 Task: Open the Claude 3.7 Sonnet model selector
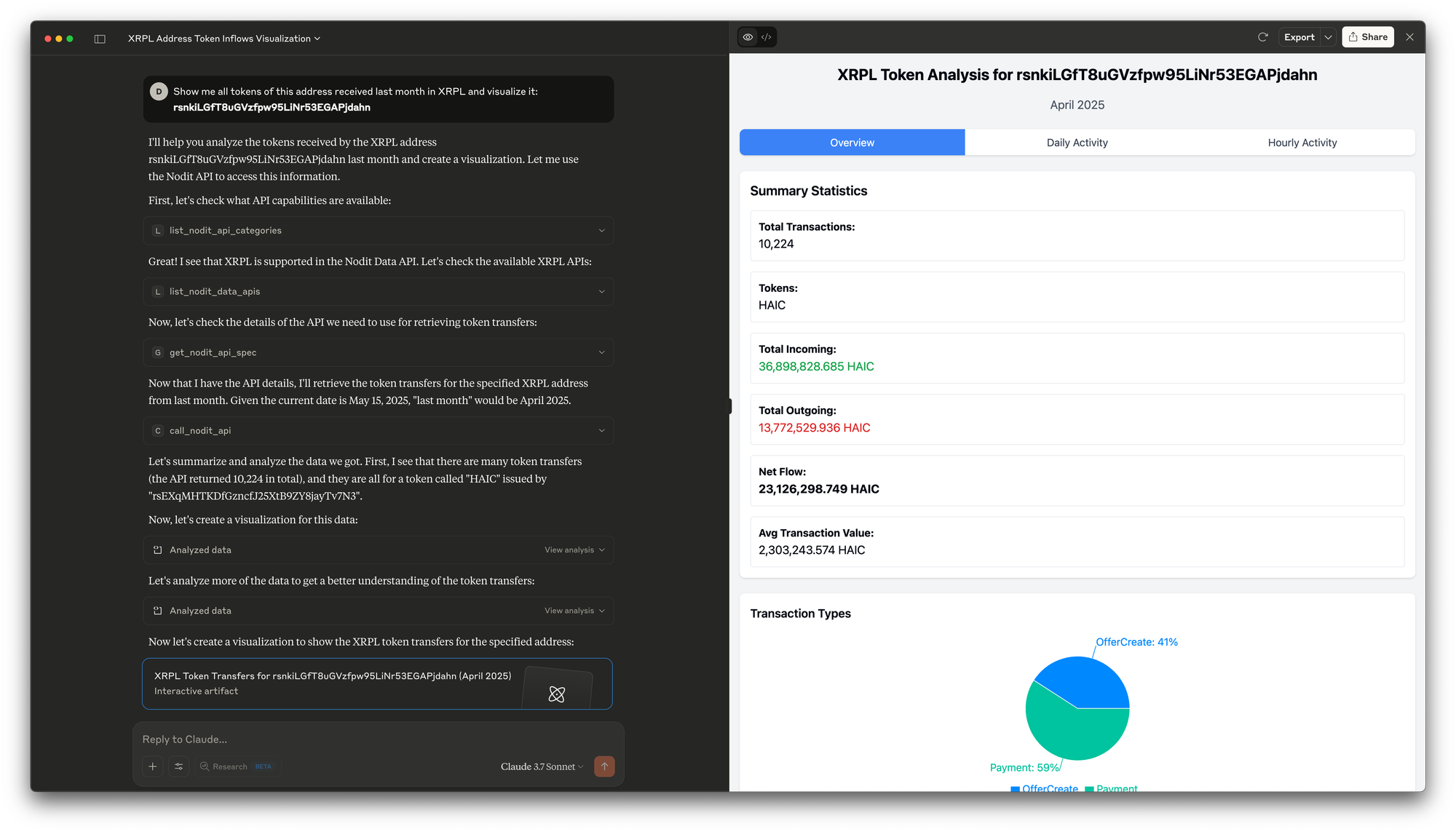point(542,766)
